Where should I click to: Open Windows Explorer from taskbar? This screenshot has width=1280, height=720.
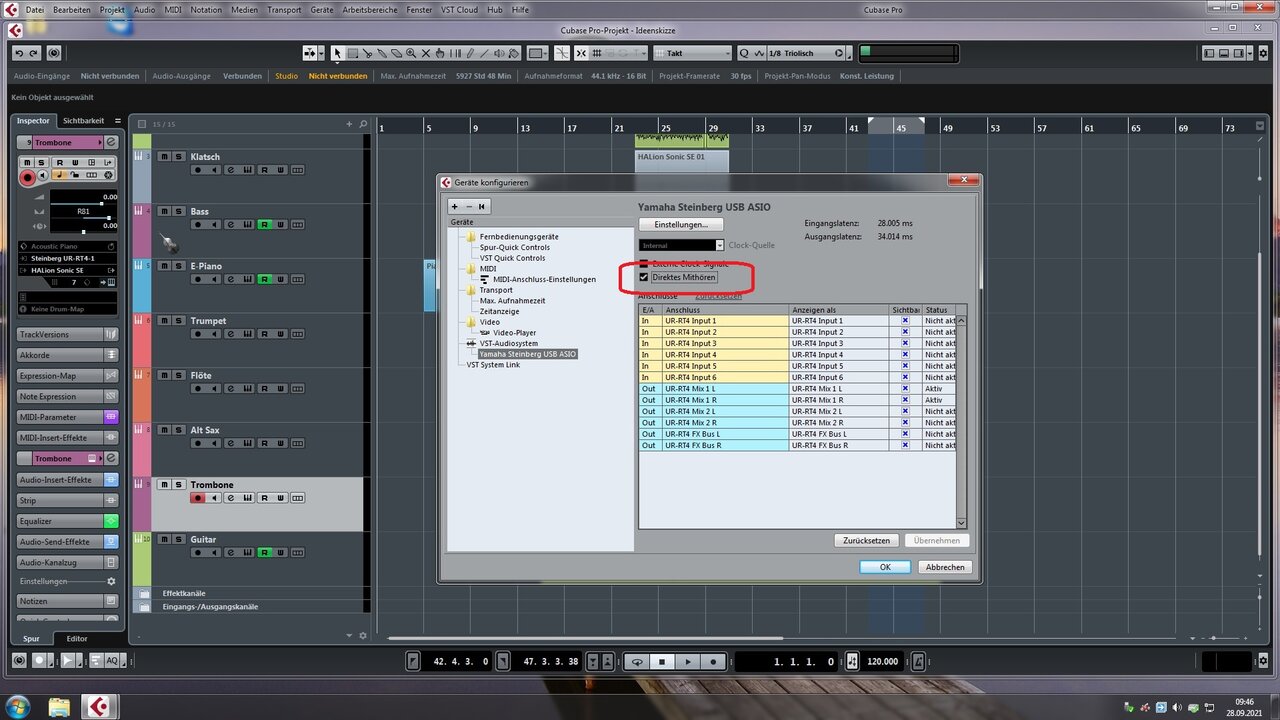tap(60, 707)
